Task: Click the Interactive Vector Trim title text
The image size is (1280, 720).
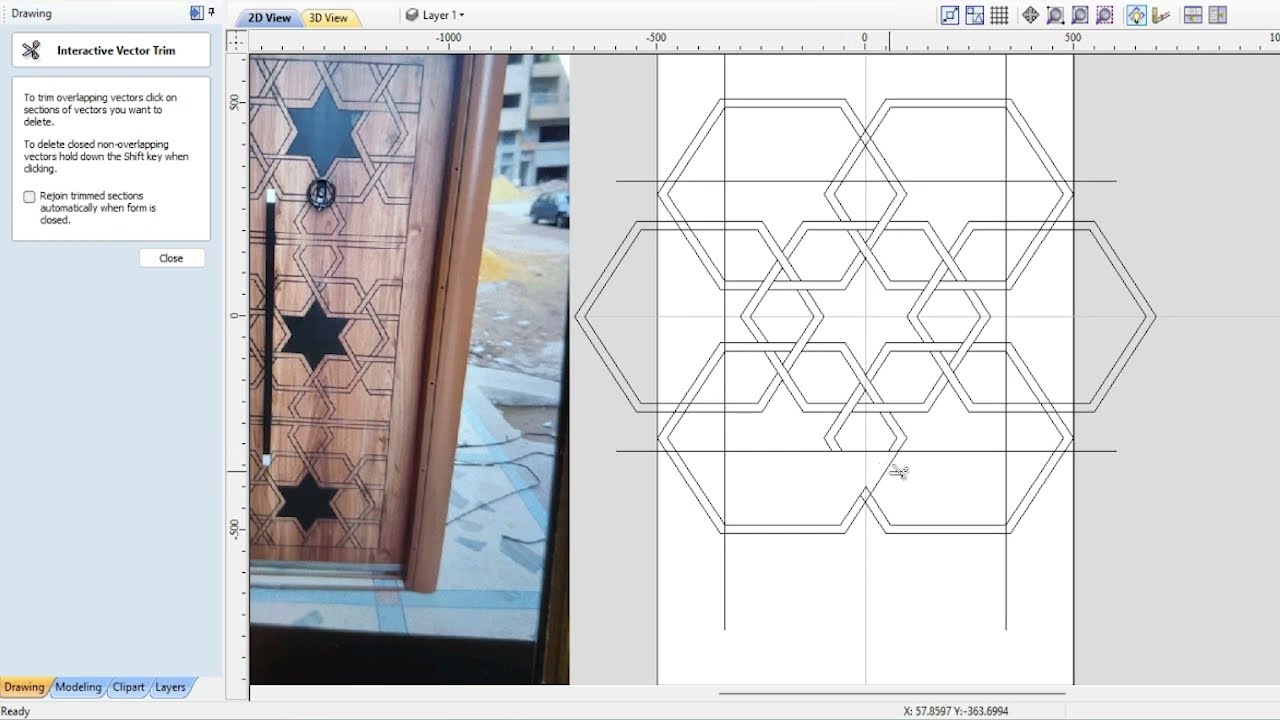Action: (116, 50)
